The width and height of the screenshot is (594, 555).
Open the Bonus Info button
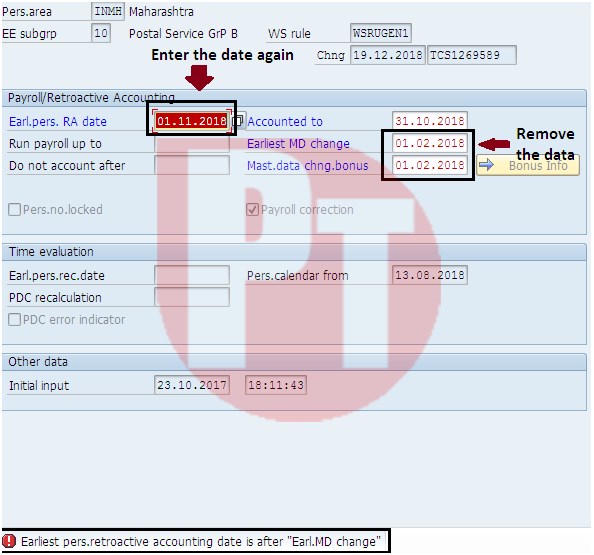pyautogui.click(x=528, y=166)
